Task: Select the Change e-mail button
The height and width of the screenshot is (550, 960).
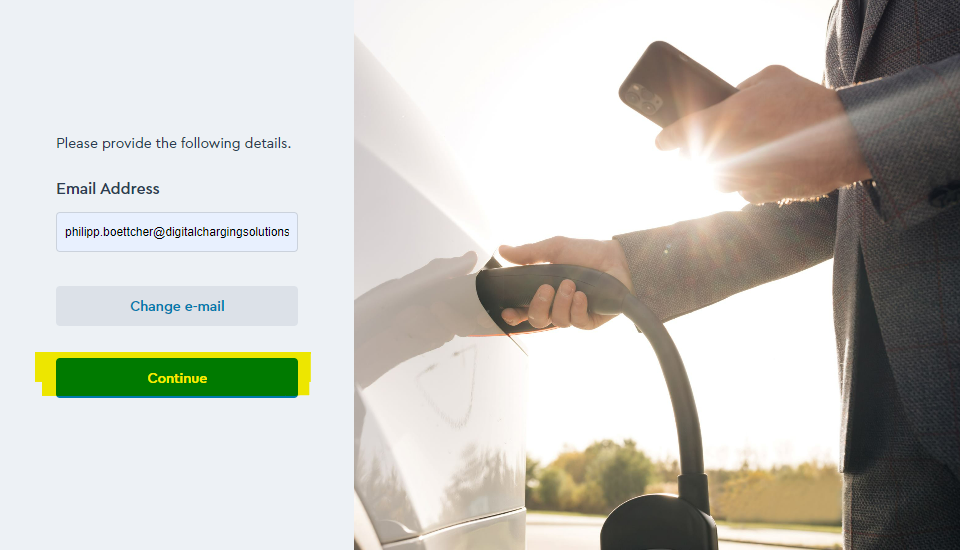Action: [177, 306]
